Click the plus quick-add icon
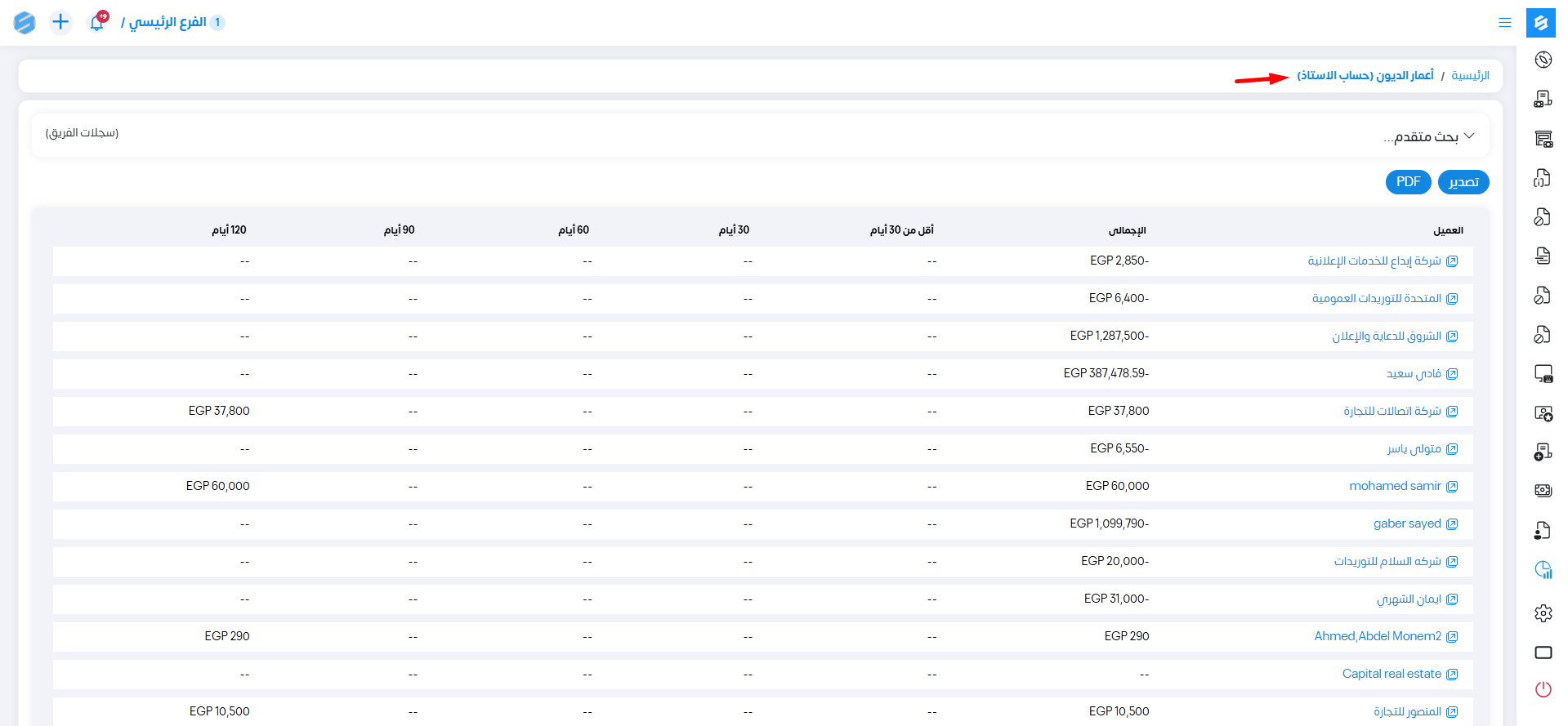The height and width of the screenshot is (726, 1568). 60,22
